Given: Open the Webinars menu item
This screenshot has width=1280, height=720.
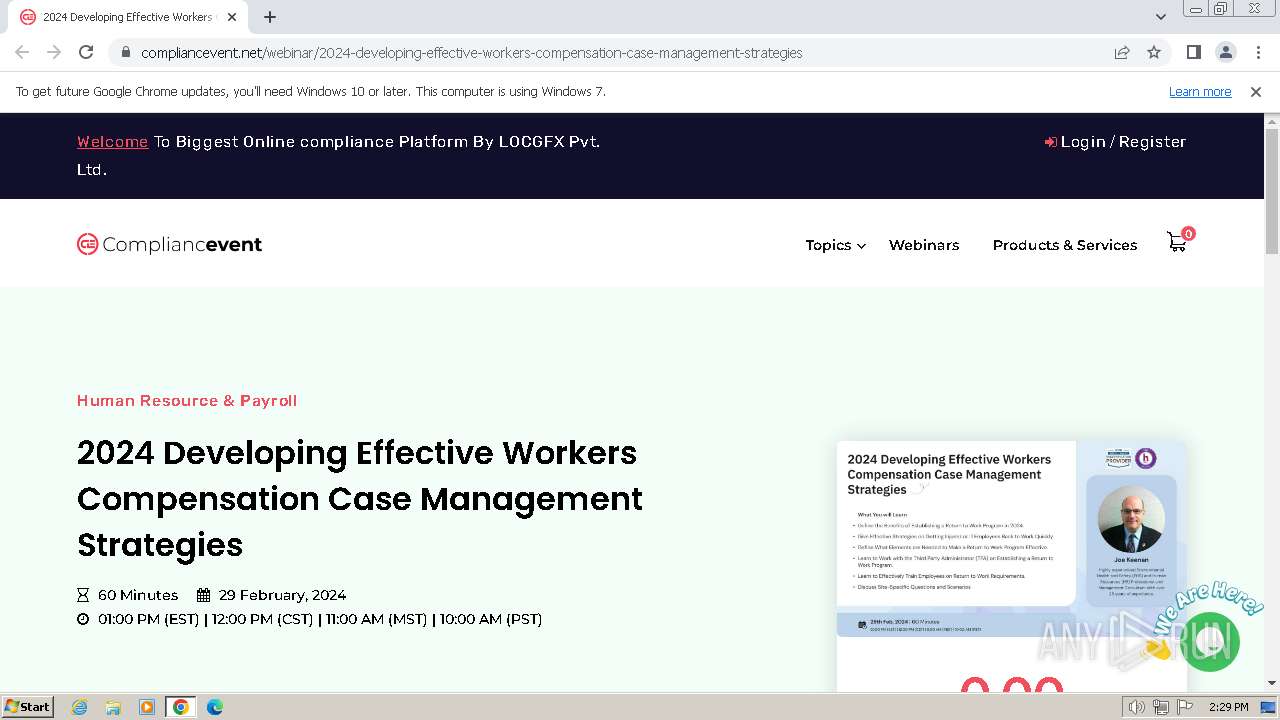Looking at the screenshot, I should tap(924, 245).
